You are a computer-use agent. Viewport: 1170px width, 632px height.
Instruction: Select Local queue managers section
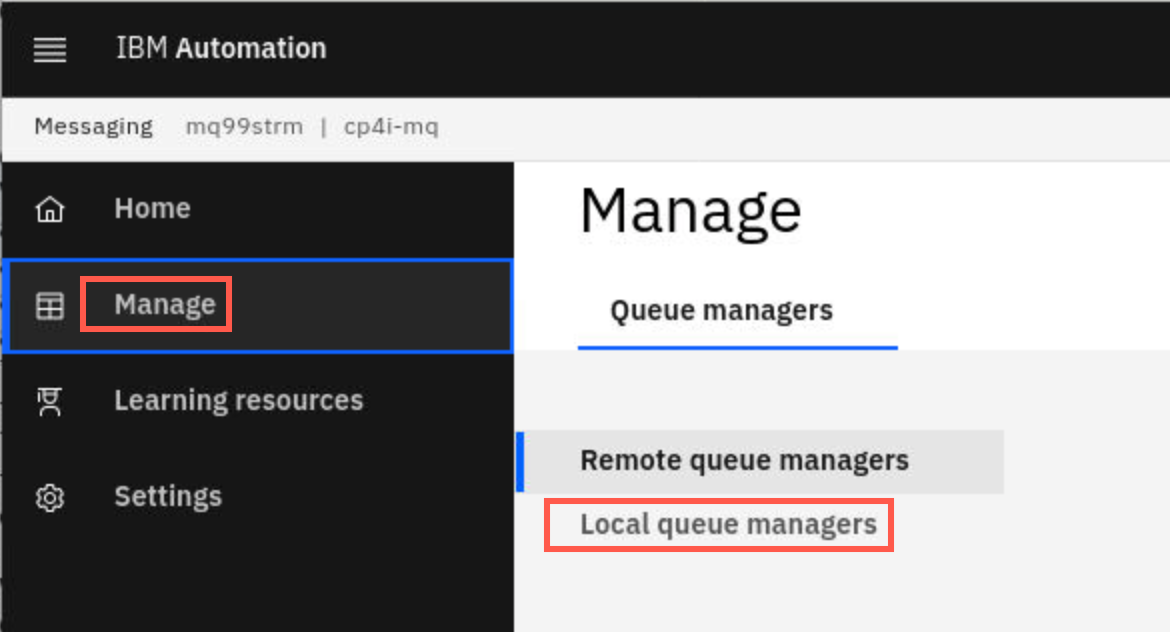coord(728,525)
